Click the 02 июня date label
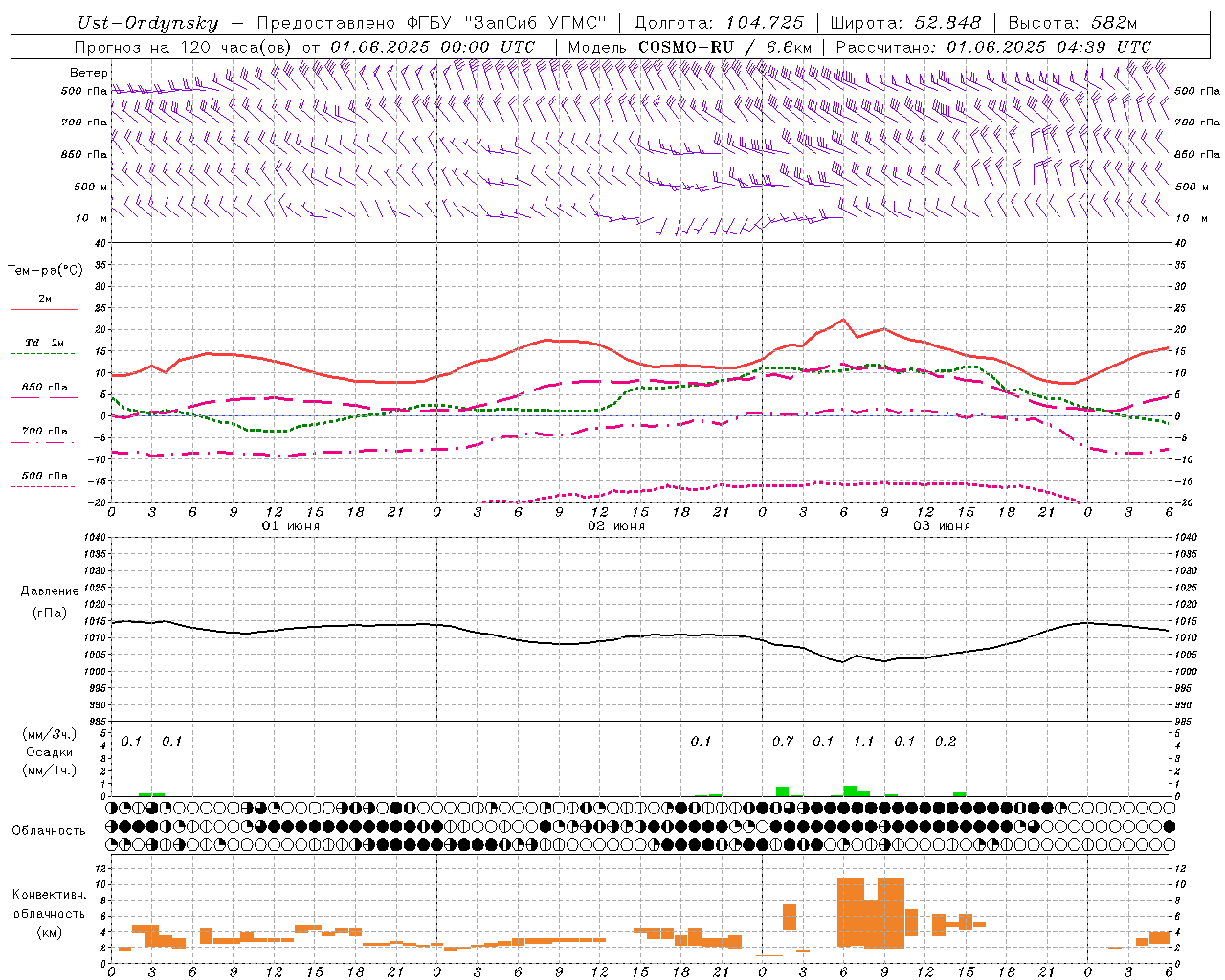 click(x=616, y=526)
